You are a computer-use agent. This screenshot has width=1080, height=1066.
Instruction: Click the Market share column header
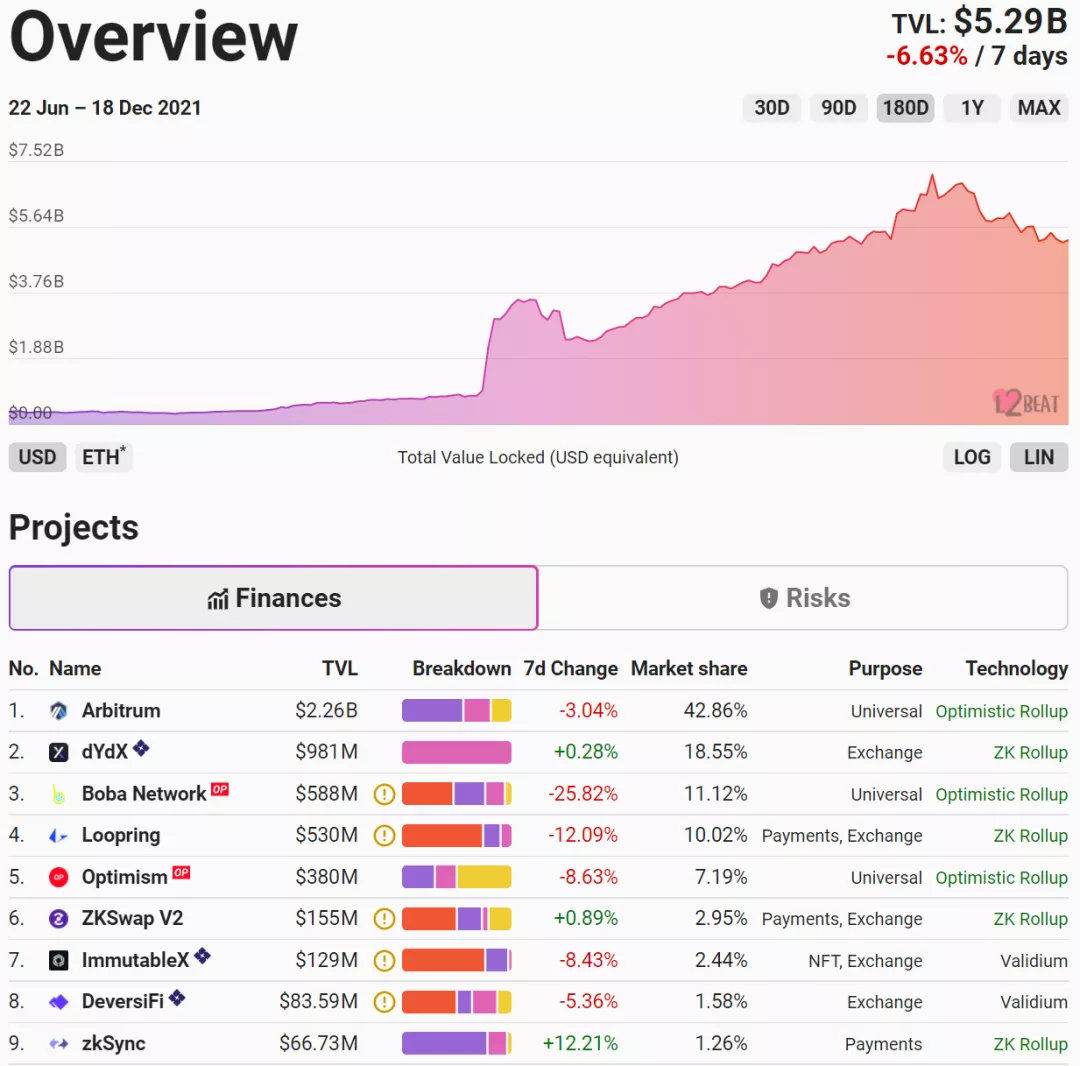[x=689, y=669]
